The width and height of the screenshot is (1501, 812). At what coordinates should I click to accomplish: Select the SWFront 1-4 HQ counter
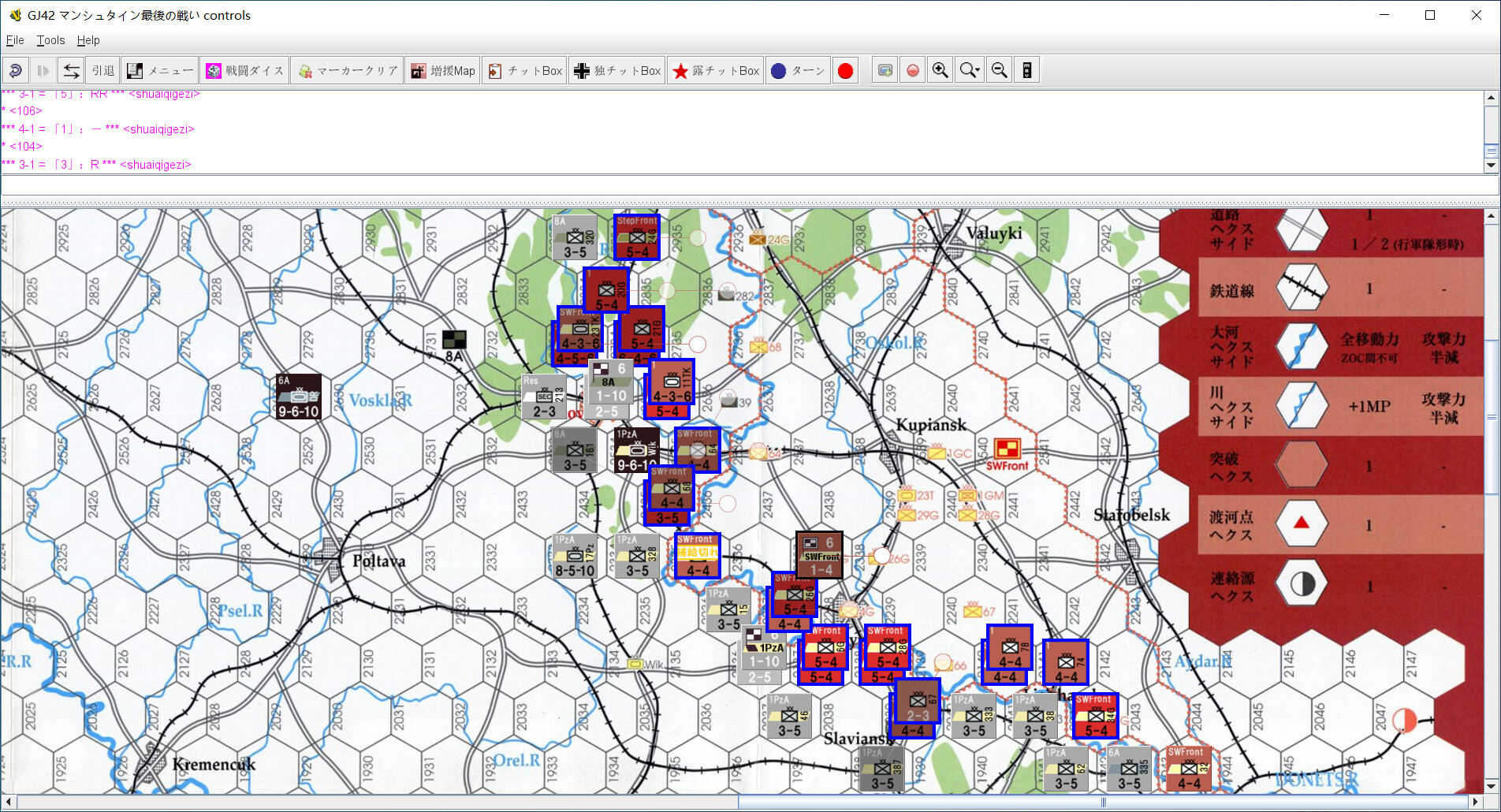coord(820,555)
